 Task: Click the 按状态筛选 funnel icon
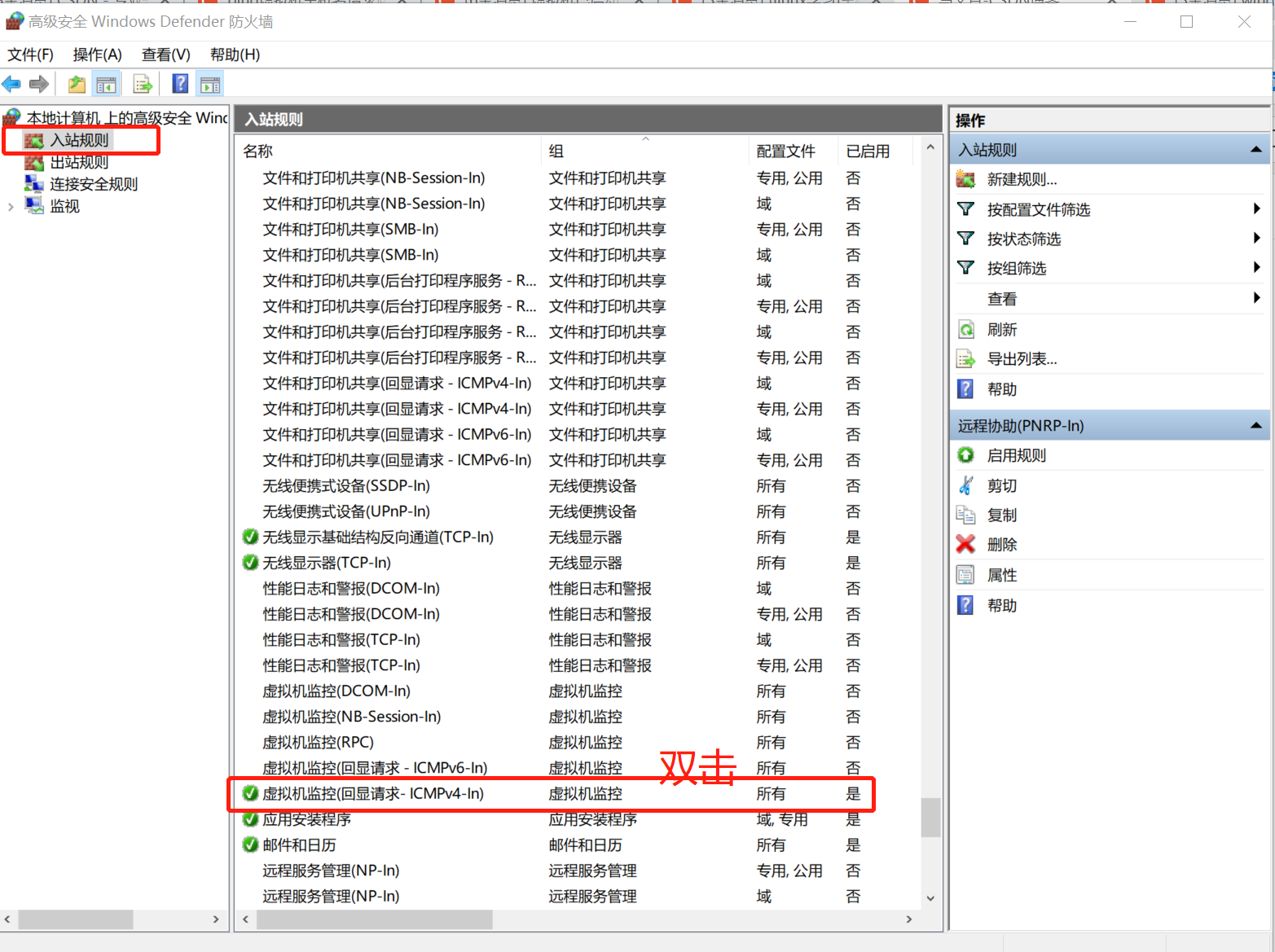coord(965,239)
